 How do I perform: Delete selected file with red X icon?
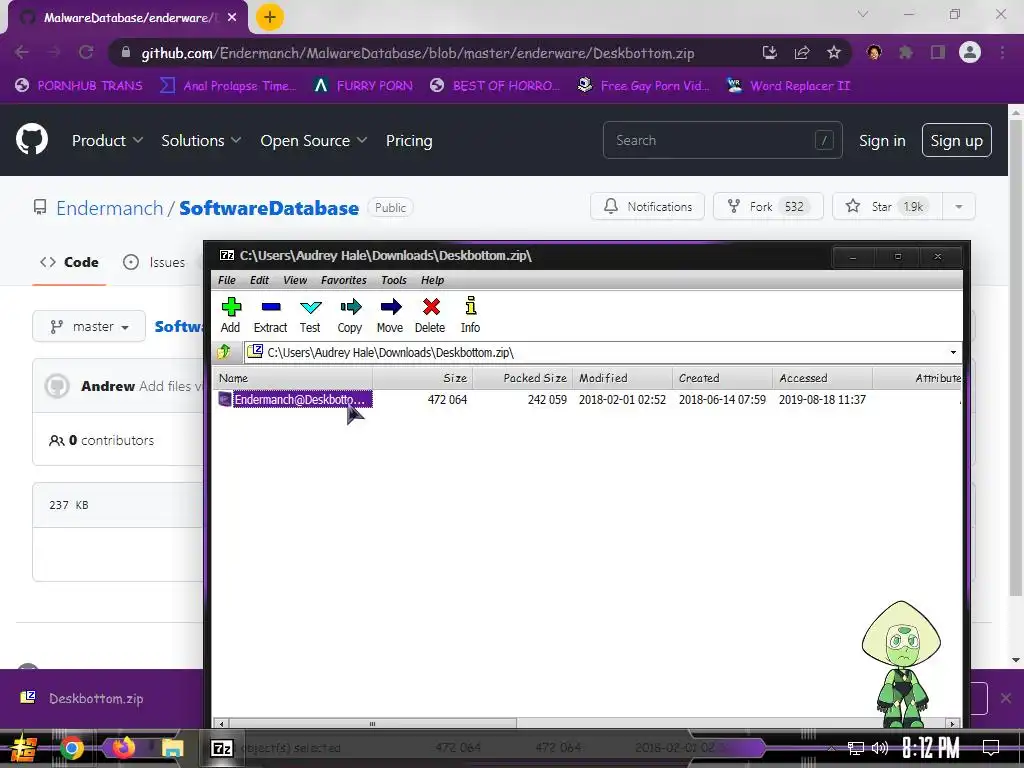pos(430,315)
